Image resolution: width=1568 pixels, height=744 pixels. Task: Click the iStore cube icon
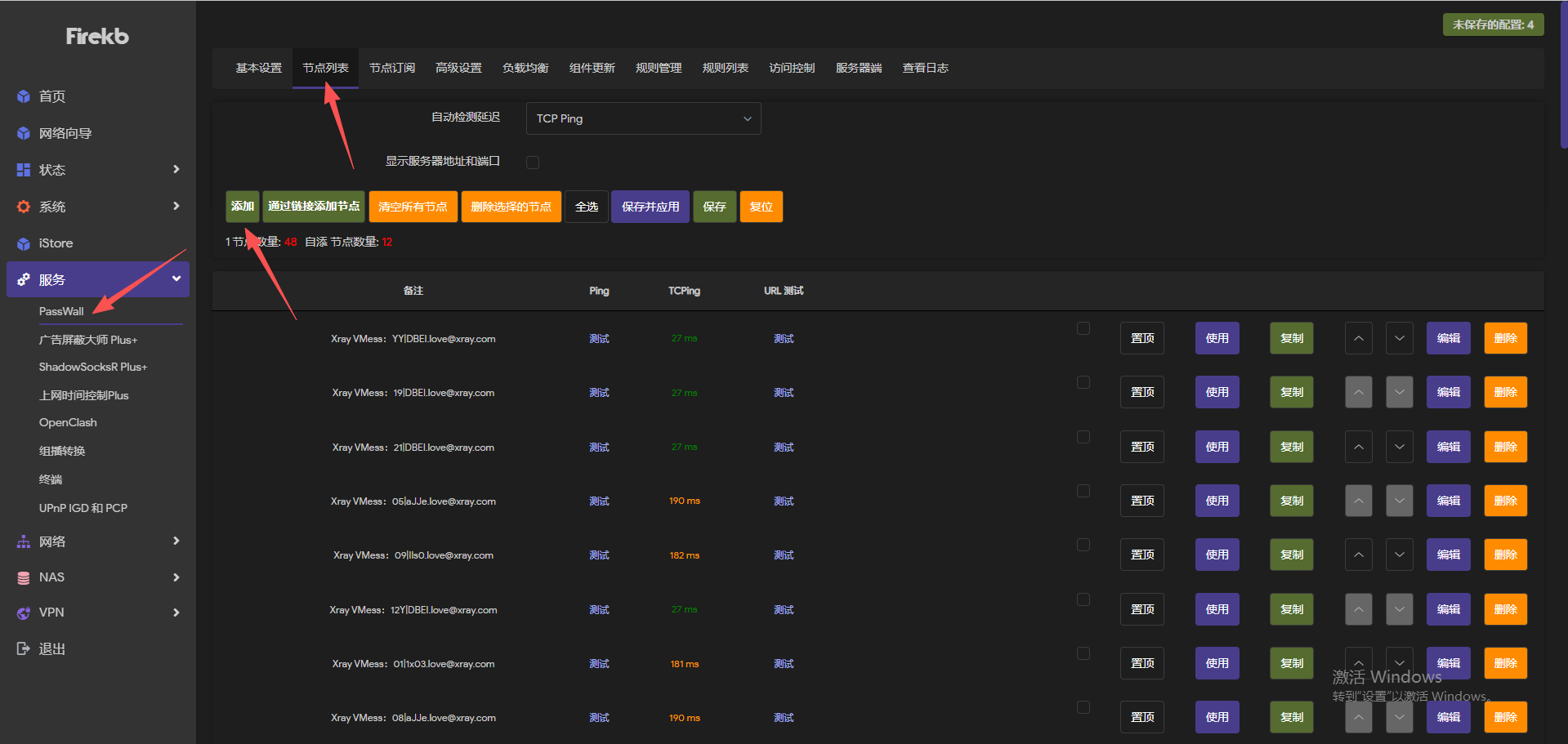(24, 243)
